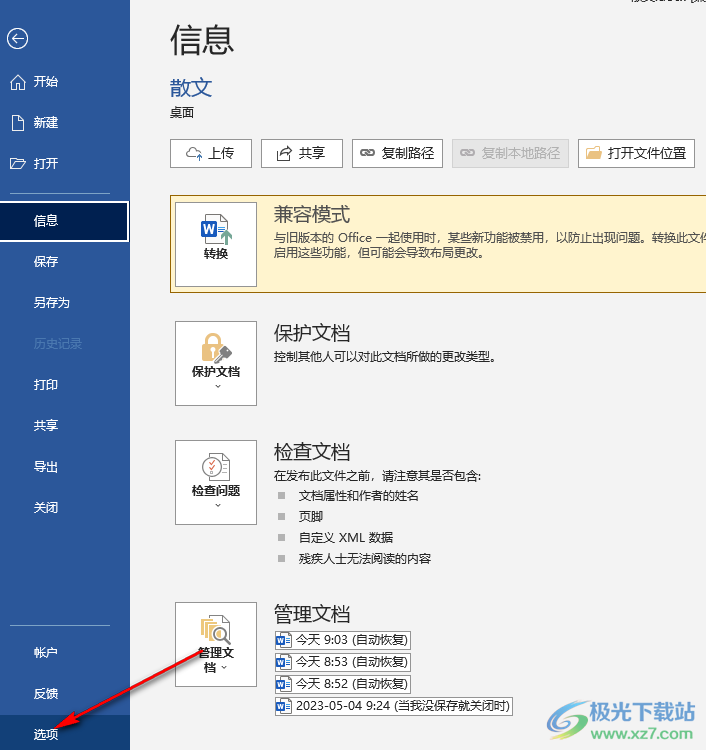Choose 打印 from the sidebar menu
This screenshot has width=706, height=750.
coord(46,385)
